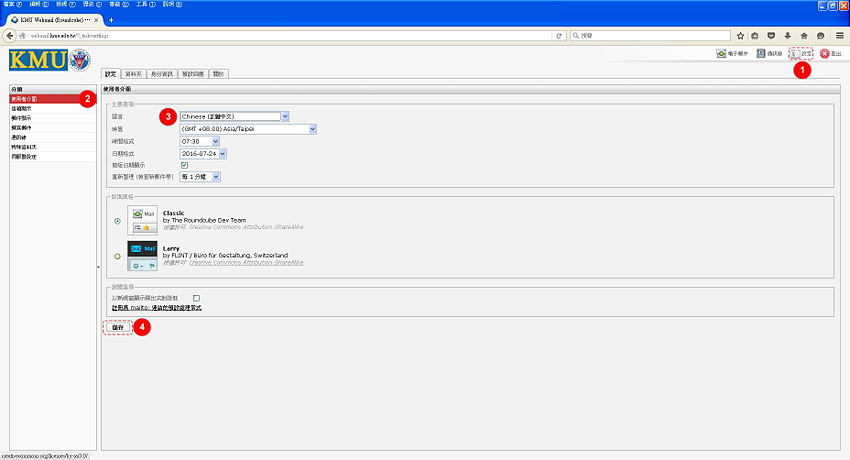Click the browser URL address field

pos(290,36)
